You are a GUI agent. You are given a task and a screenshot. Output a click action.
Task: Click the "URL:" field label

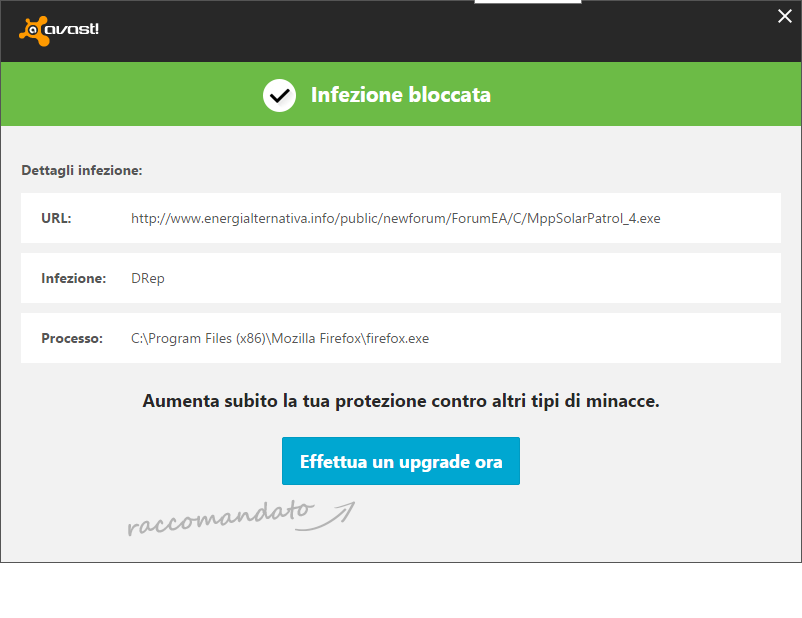[56, 218]
